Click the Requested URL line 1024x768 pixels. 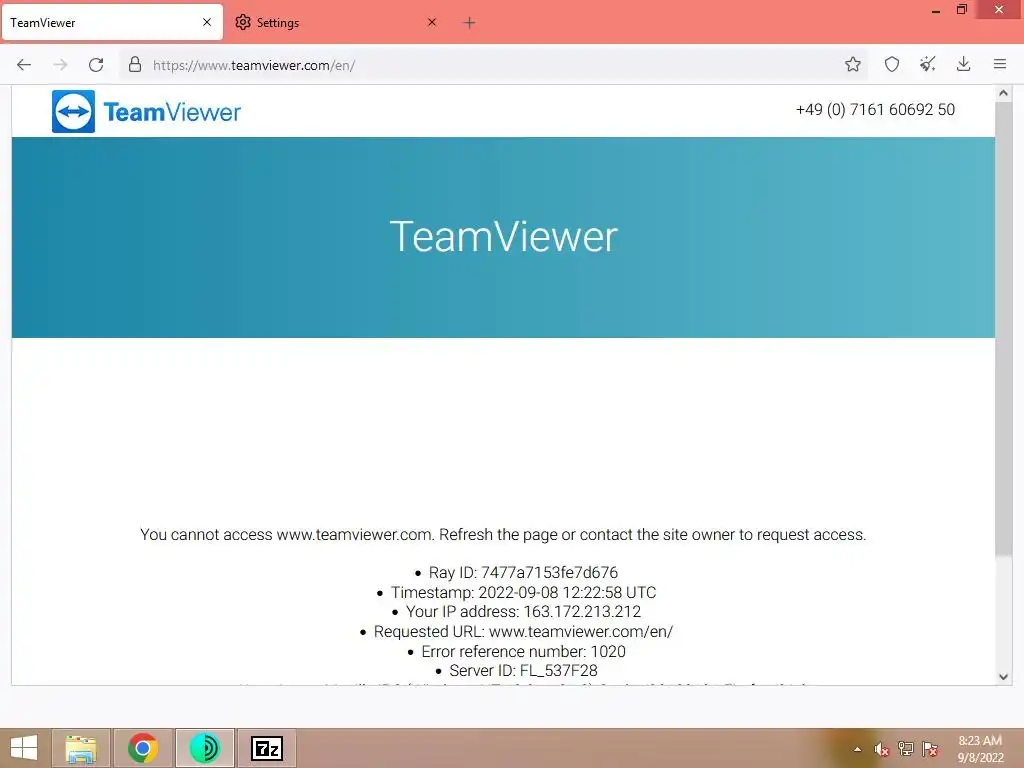[523, 632]
